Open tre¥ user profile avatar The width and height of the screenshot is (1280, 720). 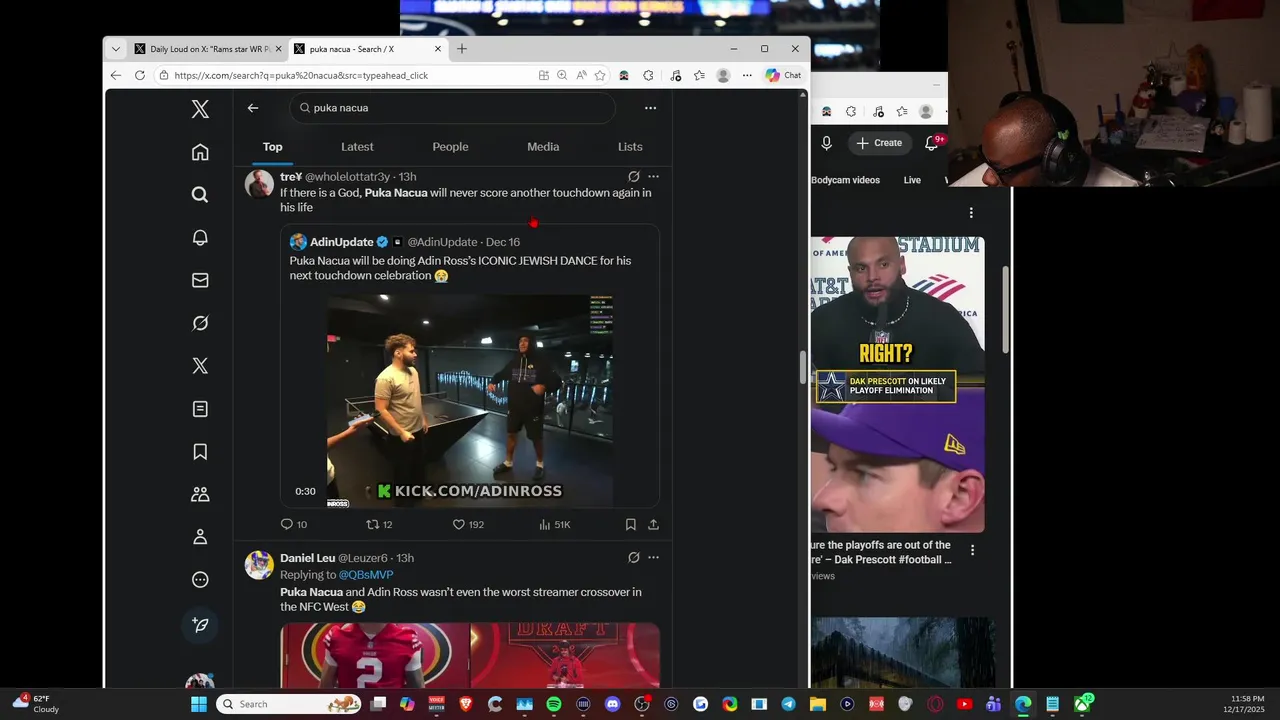[x=259, y=184]
